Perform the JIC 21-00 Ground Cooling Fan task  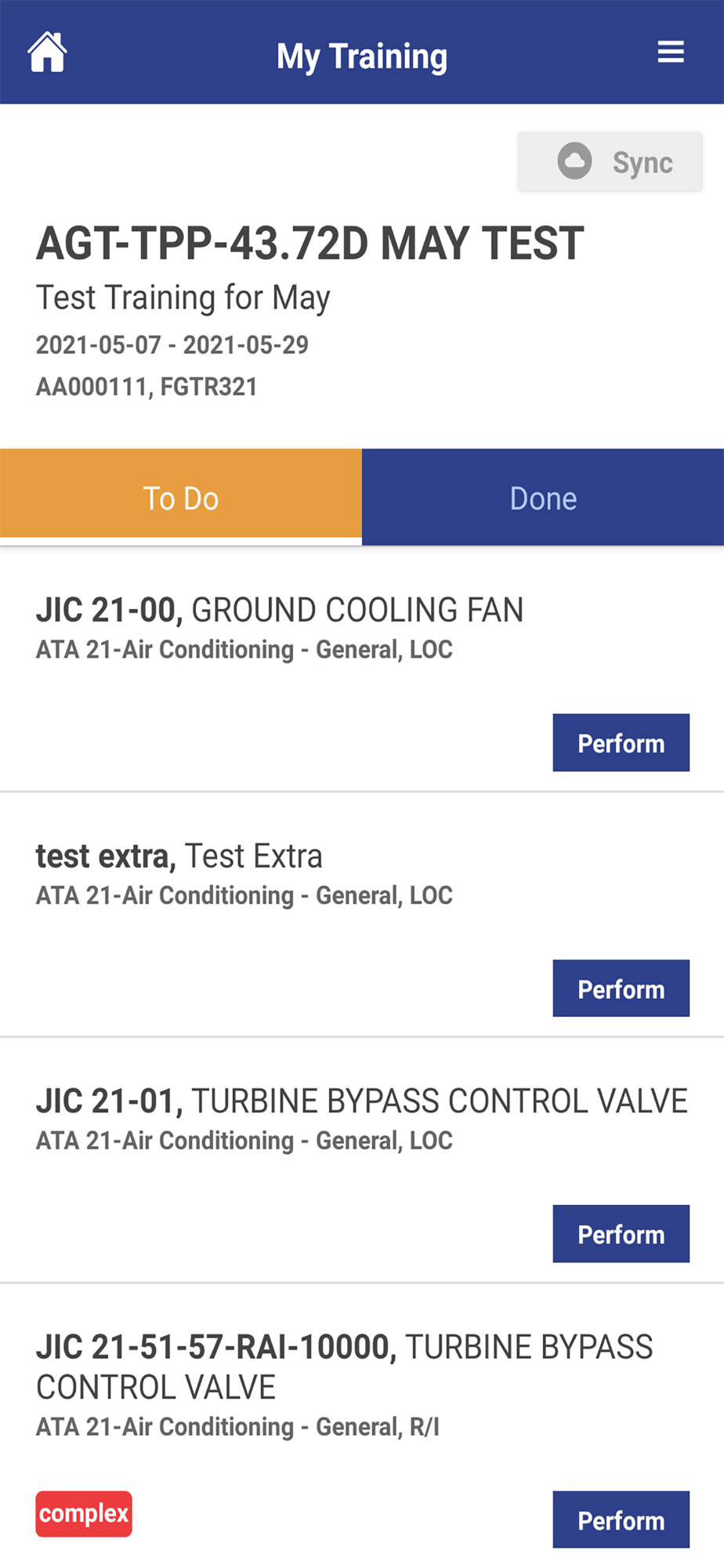click(621, 742)
